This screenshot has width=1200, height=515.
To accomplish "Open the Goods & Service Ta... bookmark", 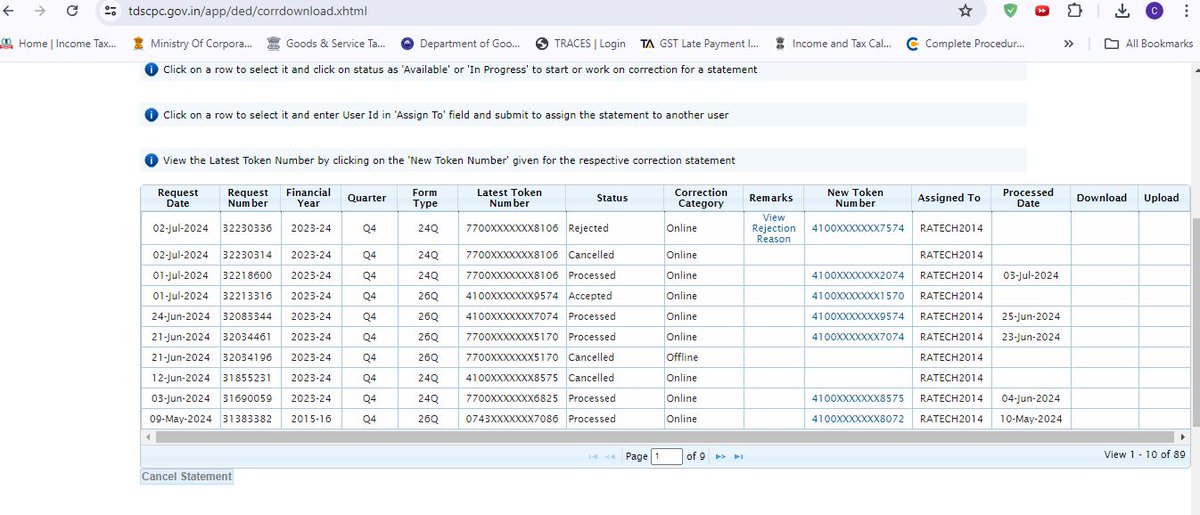I will click(326, 44).
